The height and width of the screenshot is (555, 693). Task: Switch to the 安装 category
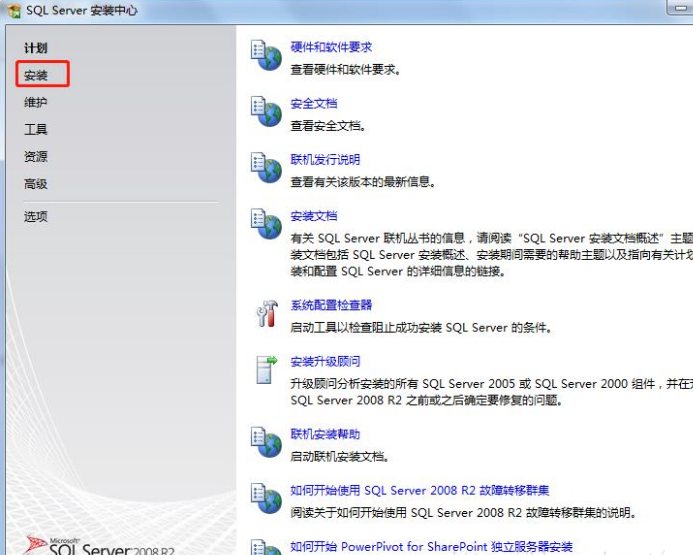[x=36, y=75]
